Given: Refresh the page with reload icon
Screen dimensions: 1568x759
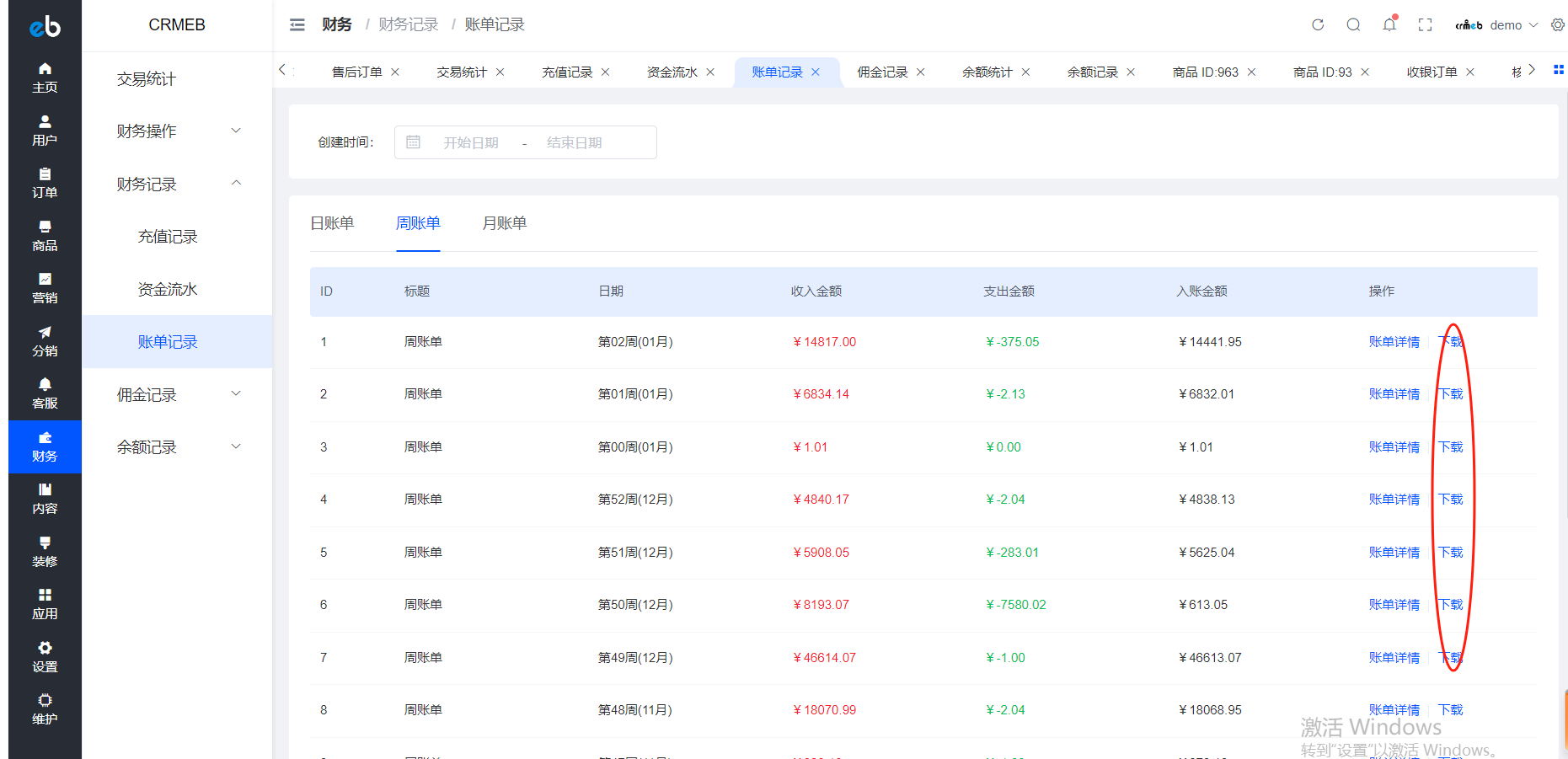Looking at the screenshot, I should tap(1318, 25).
